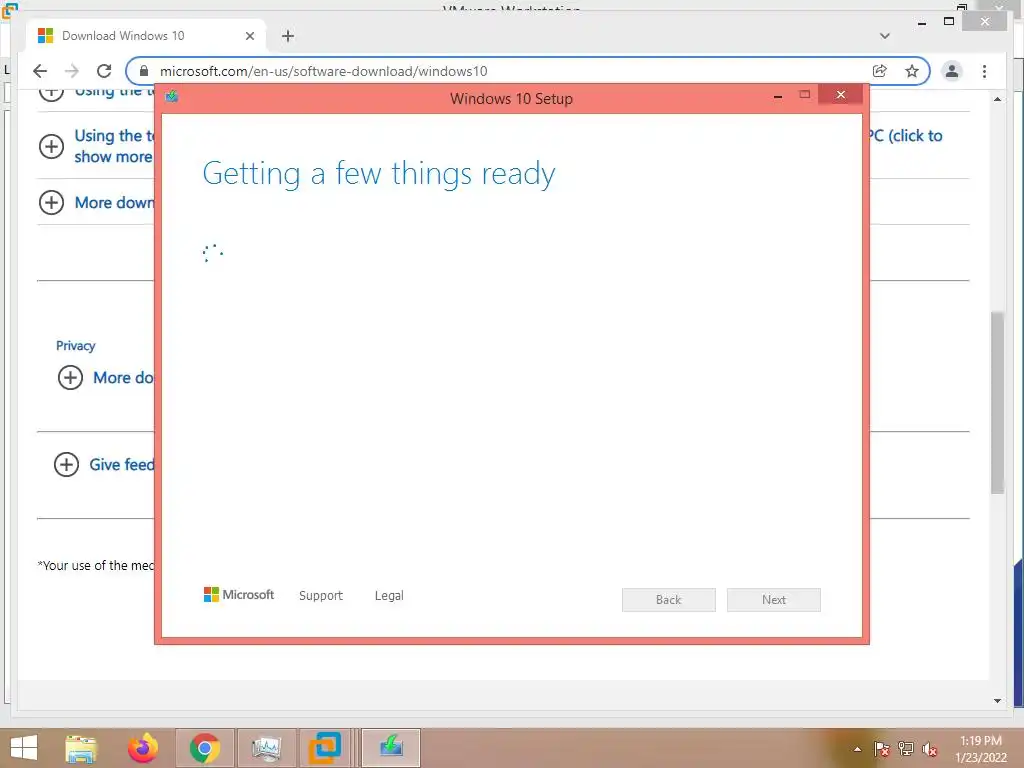Open the network tray icon
Screen dimensions: 1024x768
point(906,749)
